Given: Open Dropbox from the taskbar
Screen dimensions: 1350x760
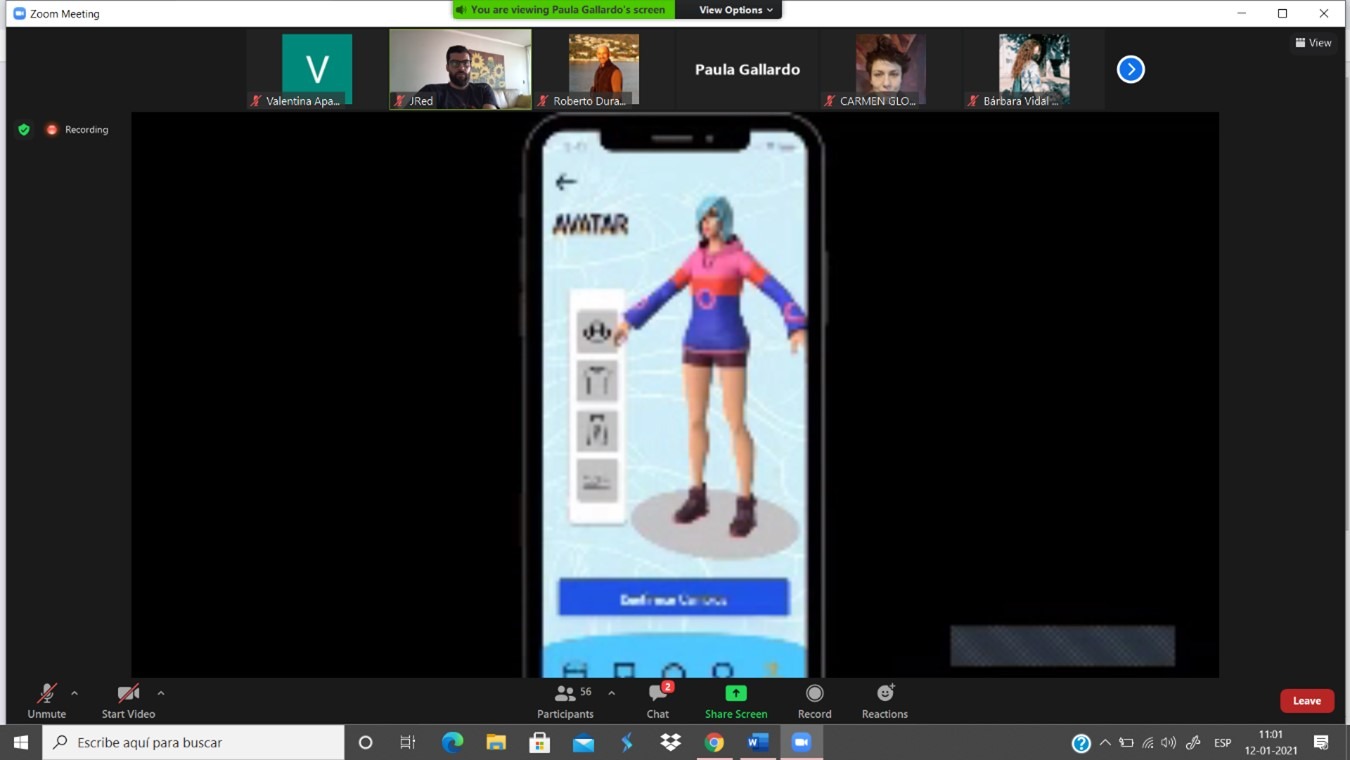Looking at the screenshot, I should point(670,742).
